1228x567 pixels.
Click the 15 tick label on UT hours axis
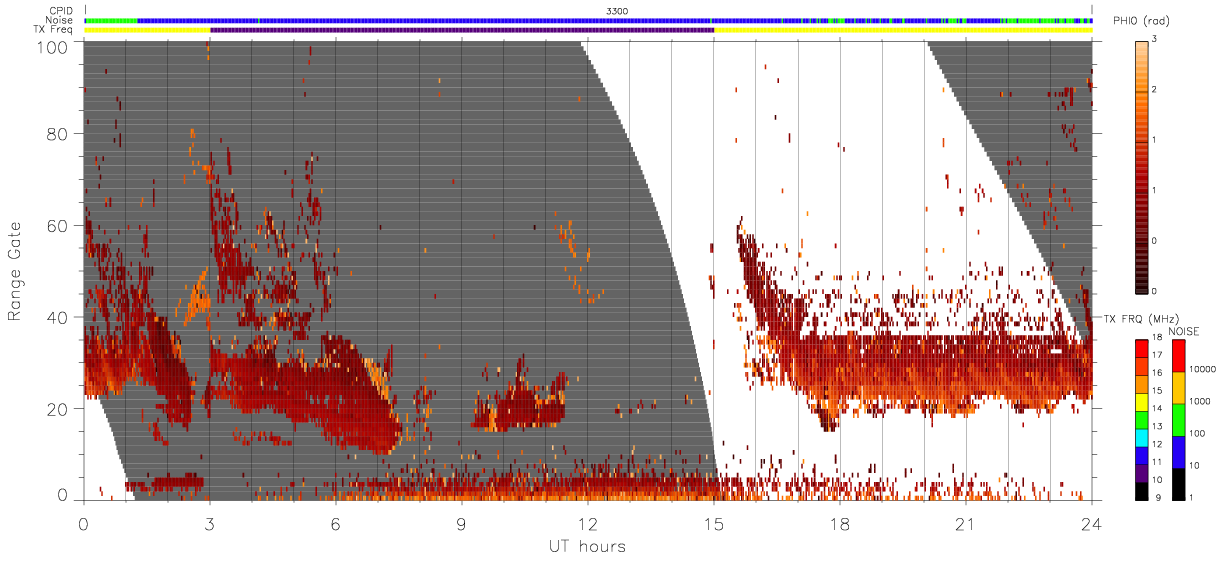(714, 524)
